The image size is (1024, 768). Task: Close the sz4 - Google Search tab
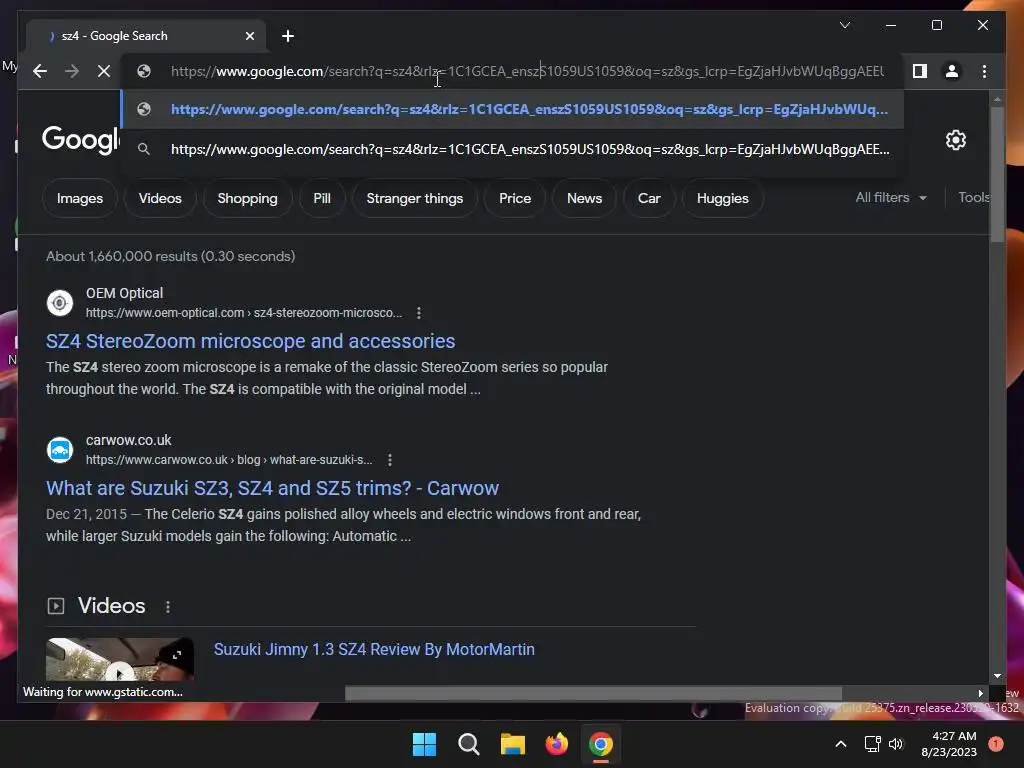coord(249,36)
